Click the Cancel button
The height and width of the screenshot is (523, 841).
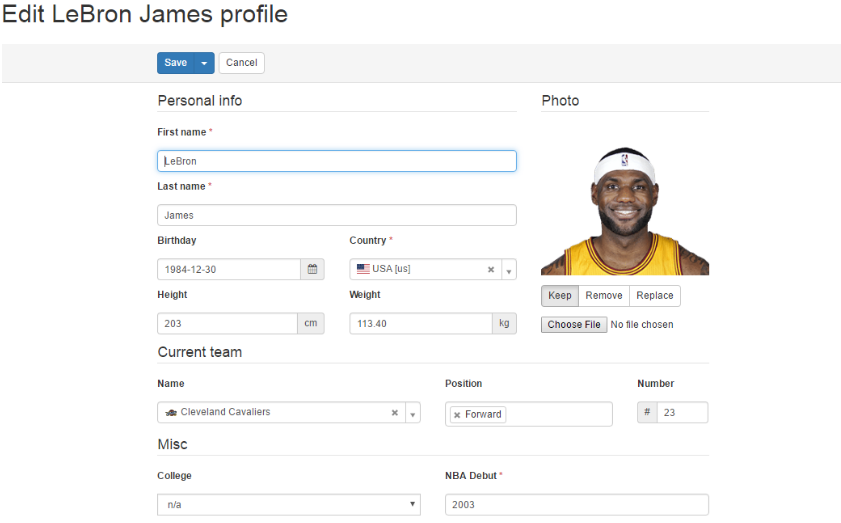(x=241, y=63)
